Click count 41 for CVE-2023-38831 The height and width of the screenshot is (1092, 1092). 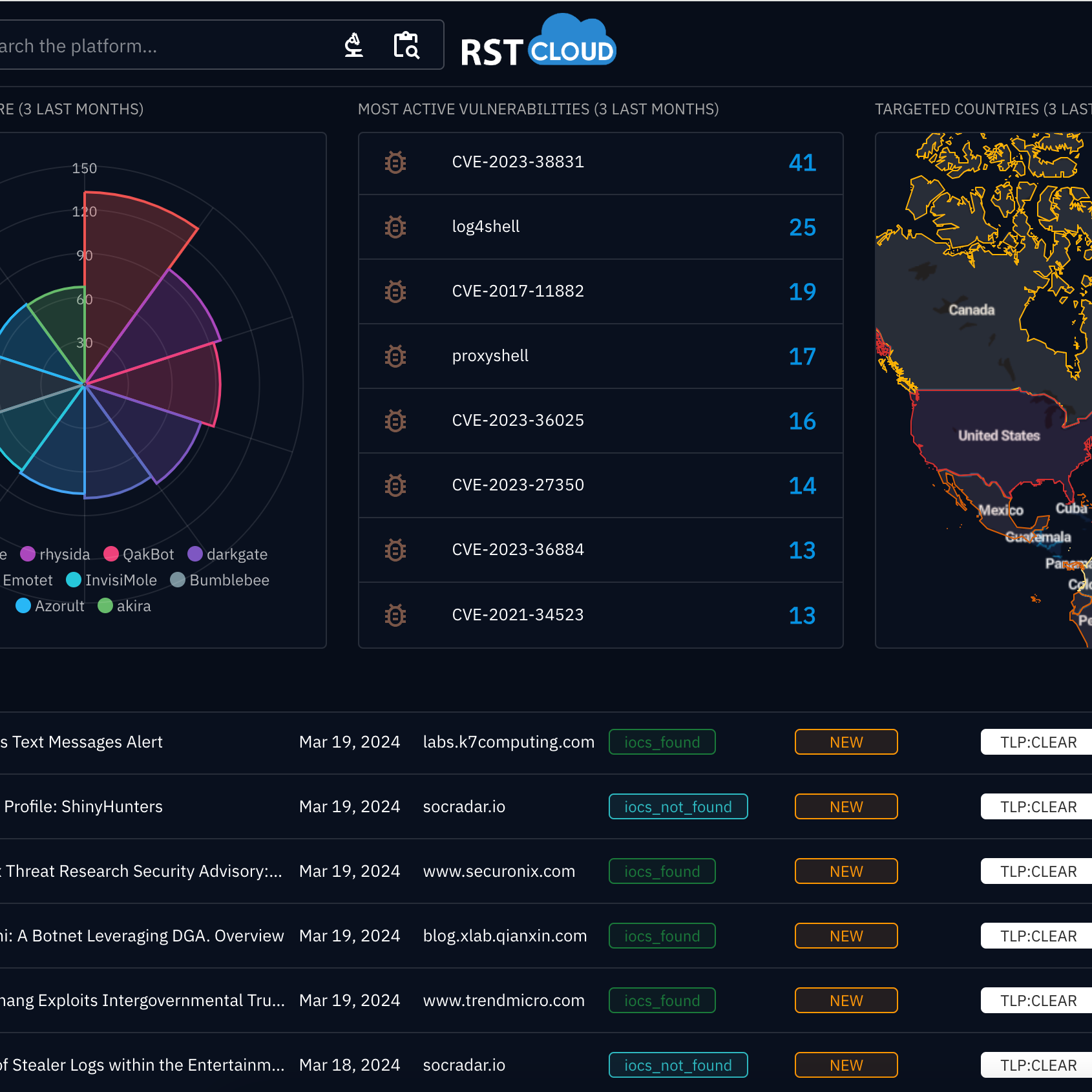(x=803, y=162)
